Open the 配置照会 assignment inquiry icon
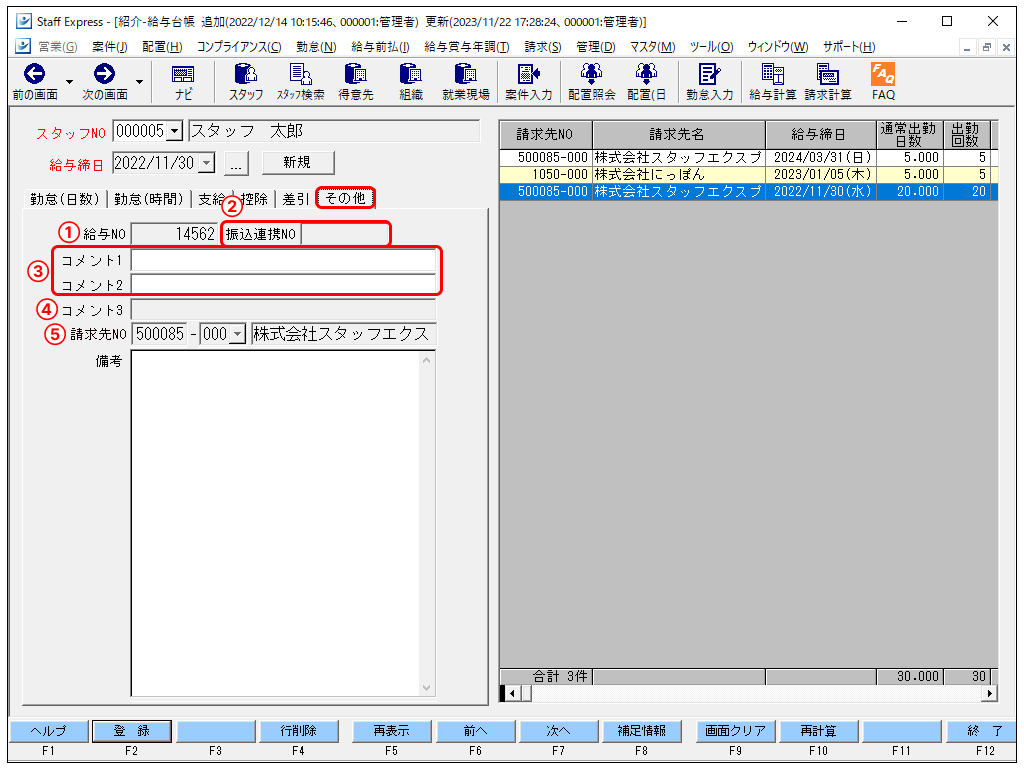The height and width of the screenshot is (768, 1024). click(x=592, y=75)
